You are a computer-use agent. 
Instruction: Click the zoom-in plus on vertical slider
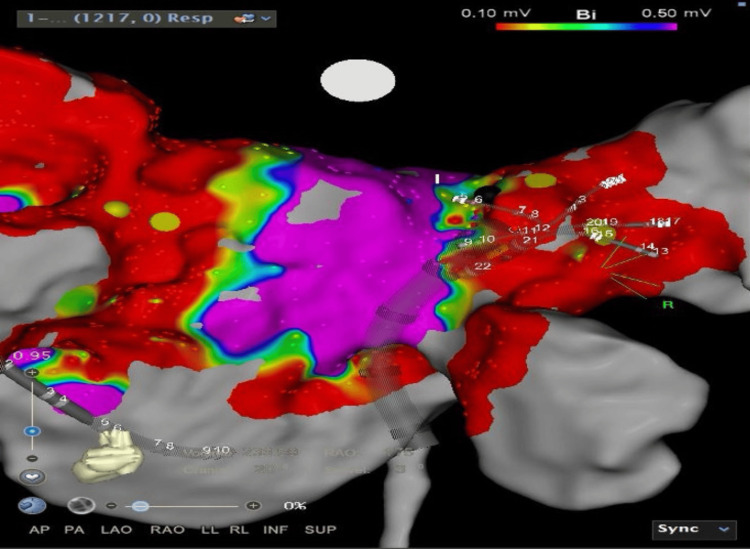click(33, 373)
